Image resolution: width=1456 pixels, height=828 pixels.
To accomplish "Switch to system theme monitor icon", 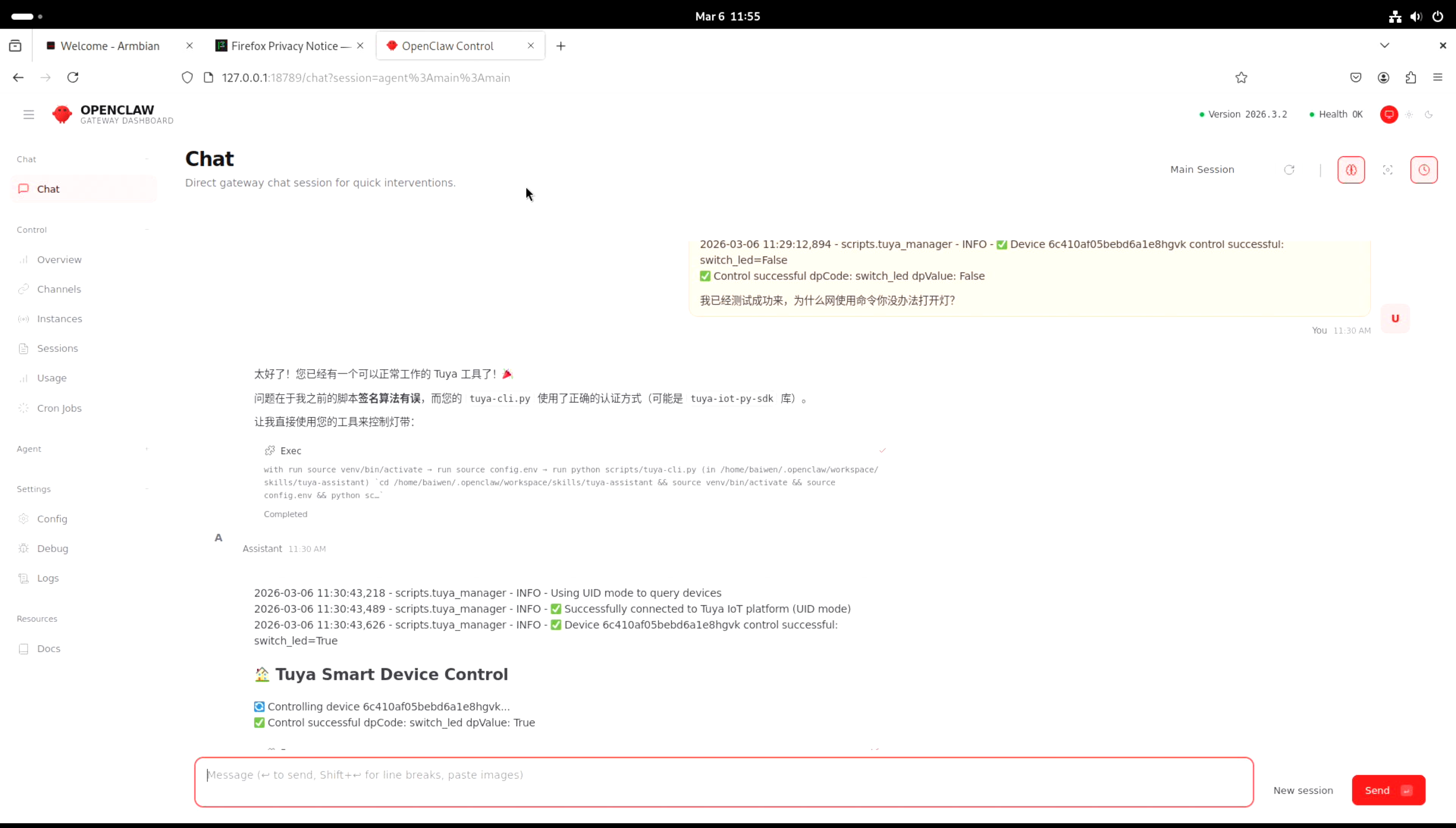I will 1389,114.
